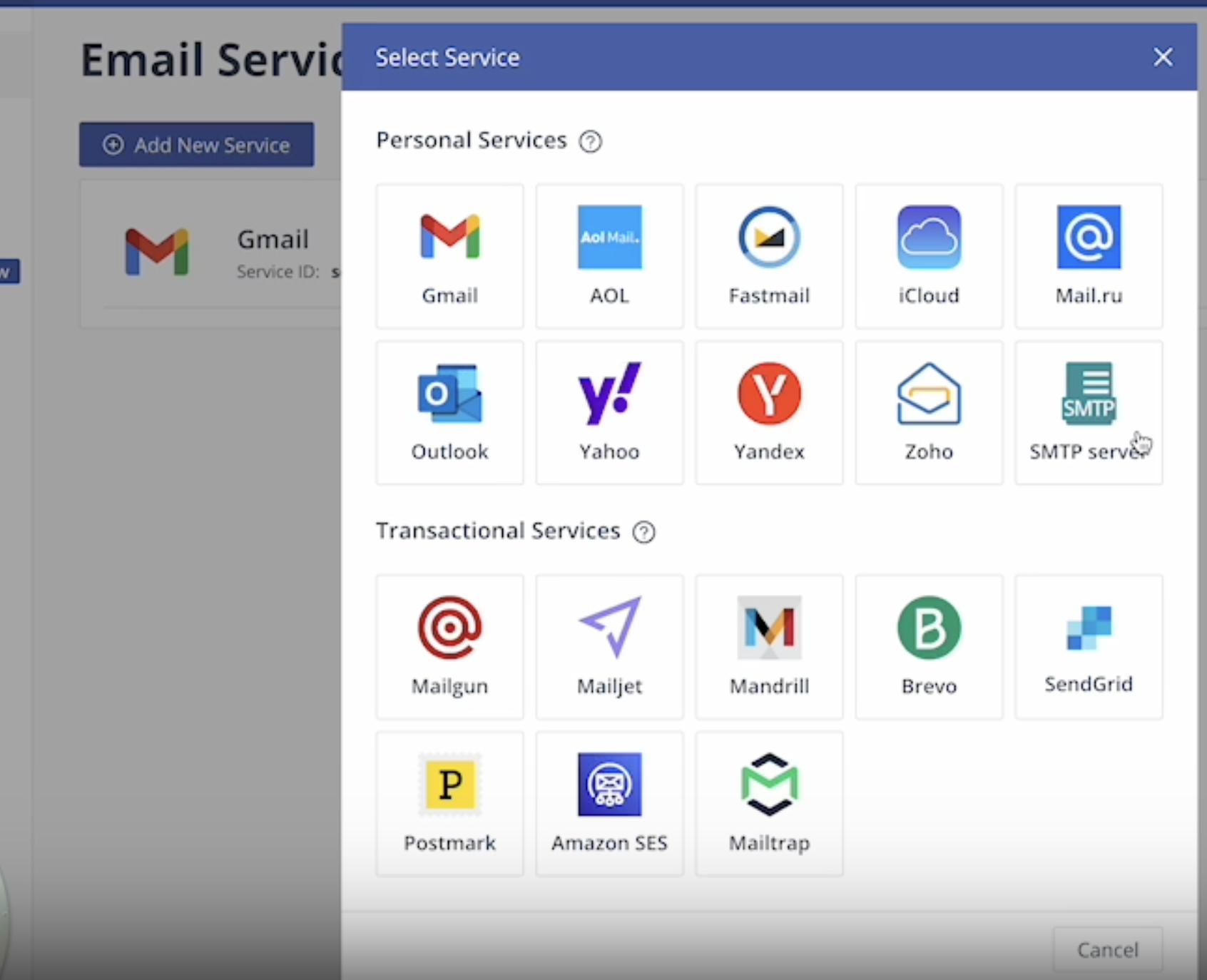This screenshot has width=1207, height=980.
Task: Choose the Mandrill service icon
Action: [769, 628]
